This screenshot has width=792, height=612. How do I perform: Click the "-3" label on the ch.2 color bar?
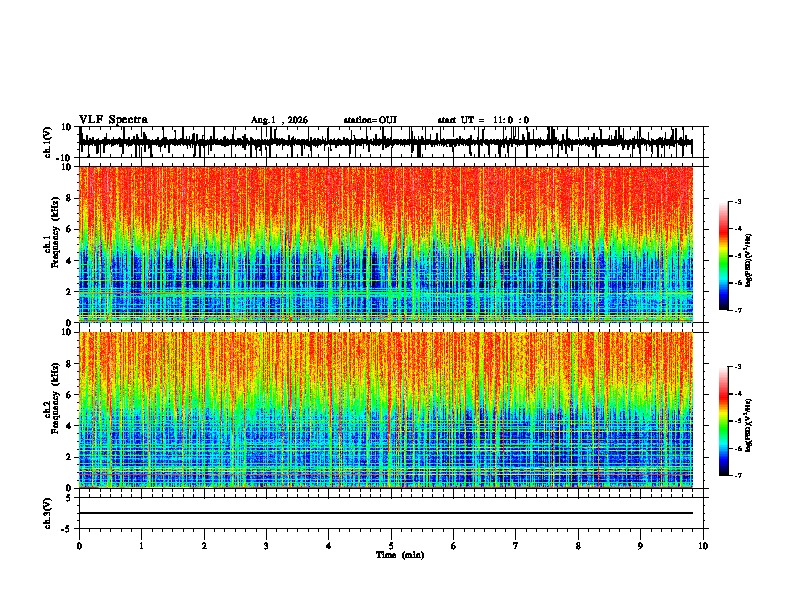pos(738,367)
